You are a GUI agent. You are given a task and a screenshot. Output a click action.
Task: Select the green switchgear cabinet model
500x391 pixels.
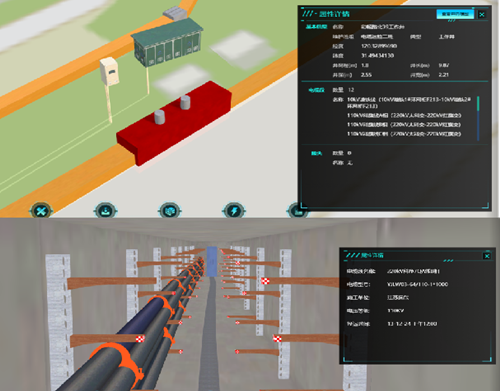point(168,43)
